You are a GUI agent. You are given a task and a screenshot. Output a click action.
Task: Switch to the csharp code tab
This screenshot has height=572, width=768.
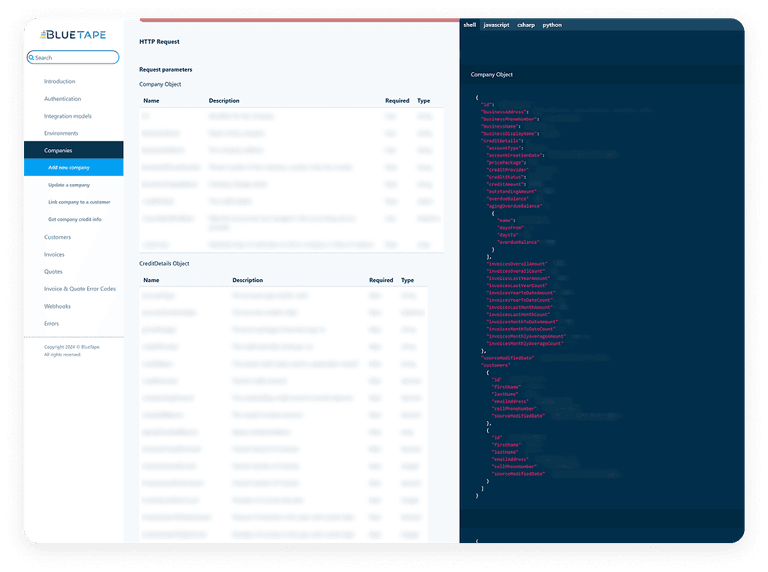pos(526,25)
